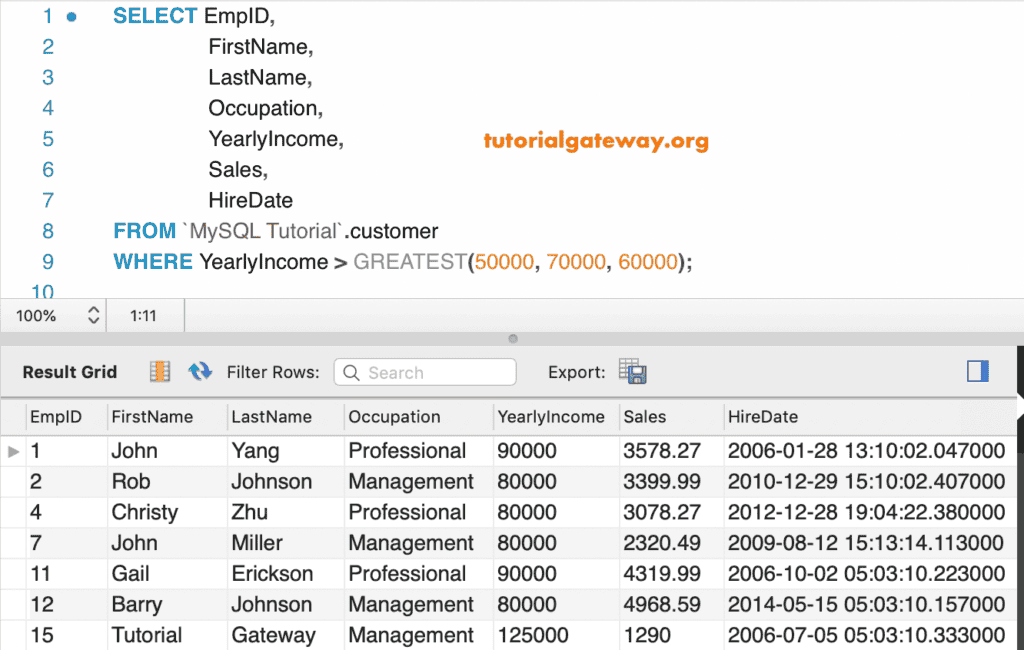Select the EmpID cell '15'
Screen dimensions: 1024x650
coord(42,635)
